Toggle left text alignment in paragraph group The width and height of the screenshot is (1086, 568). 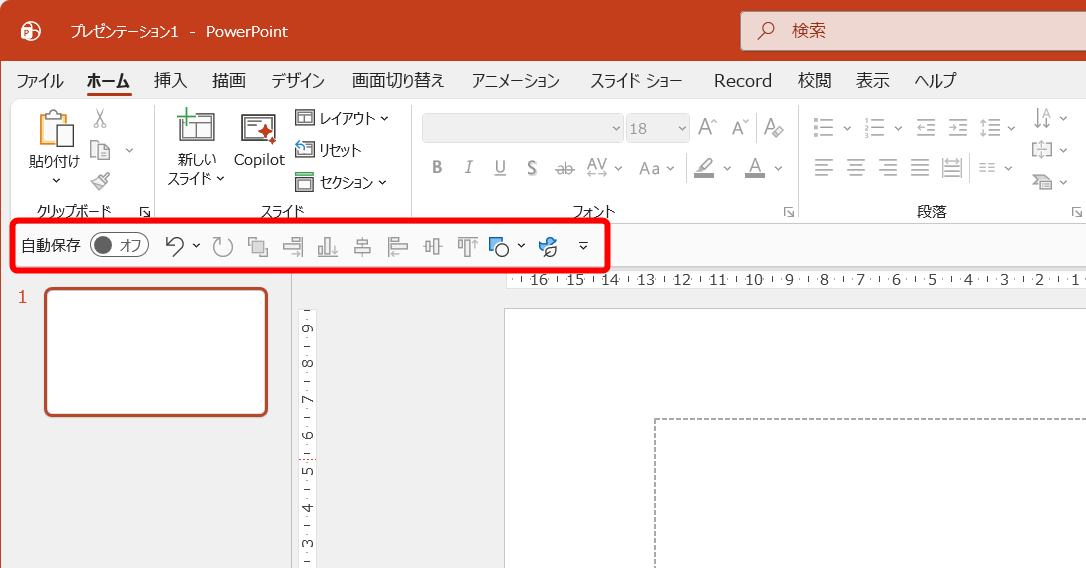pos(824,167)
